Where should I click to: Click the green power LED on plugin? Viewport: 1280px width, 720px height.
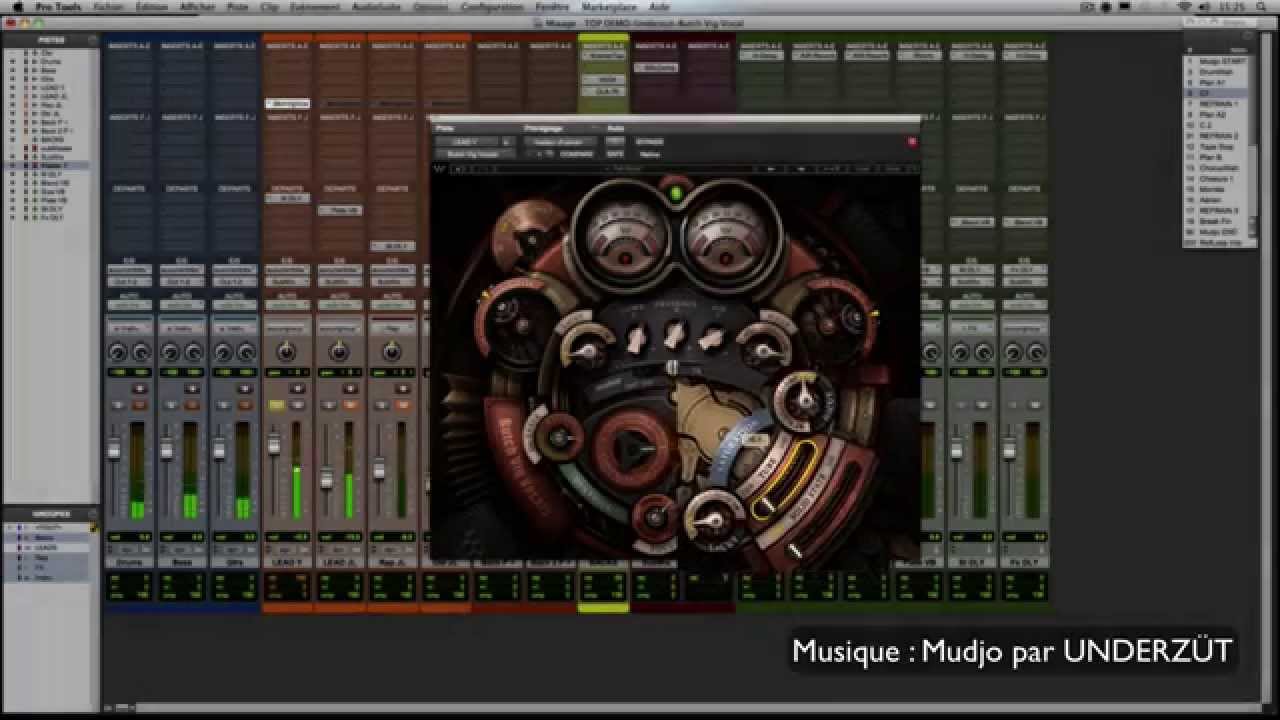676,194
